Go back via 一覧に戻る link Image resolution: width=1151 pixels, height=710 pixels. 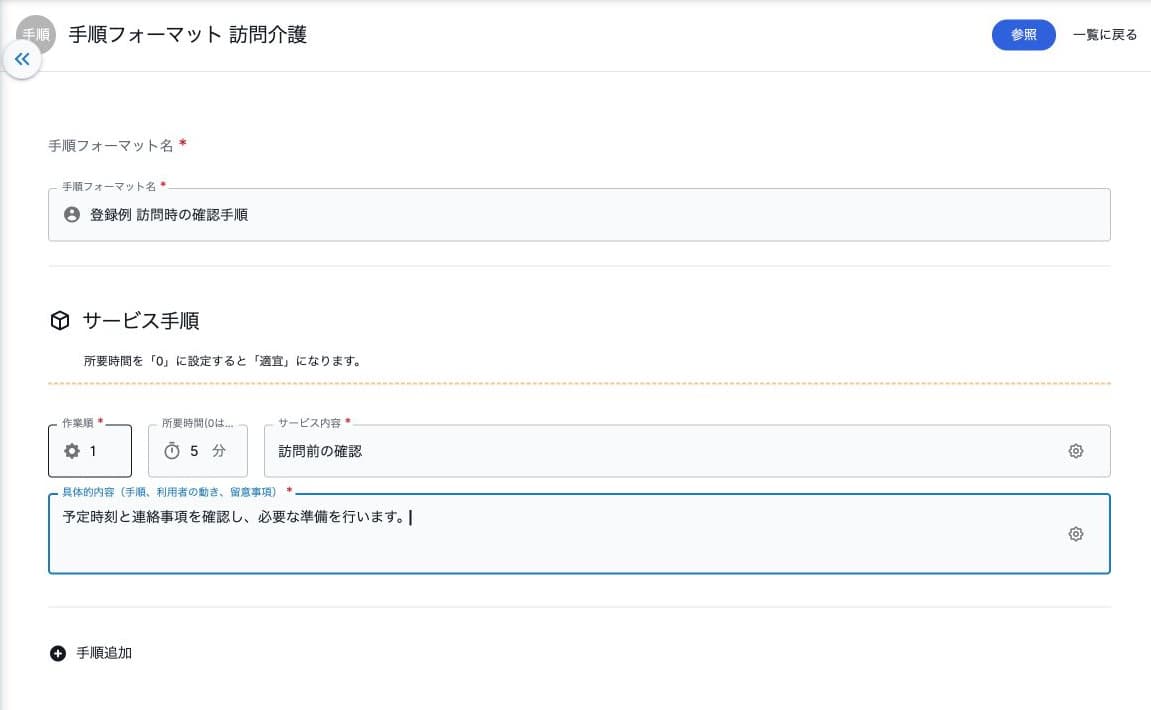[1105, 35]
